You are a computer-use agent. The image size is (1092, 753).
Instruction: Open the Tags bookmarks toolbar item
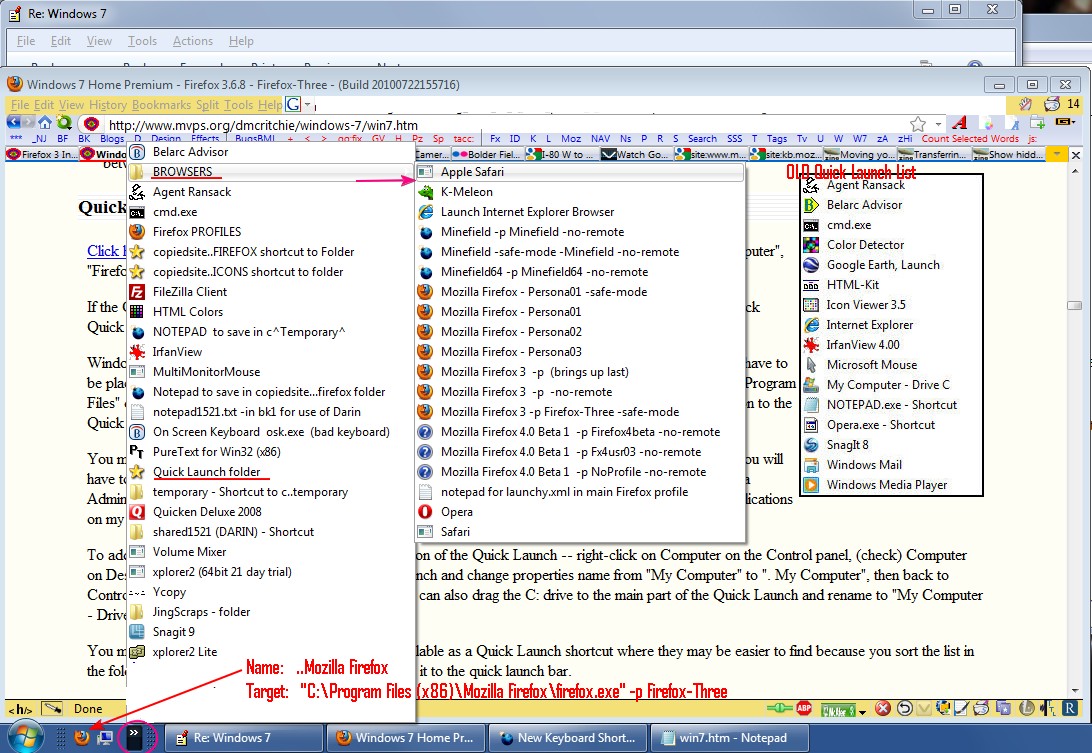(x=777, y=139)
